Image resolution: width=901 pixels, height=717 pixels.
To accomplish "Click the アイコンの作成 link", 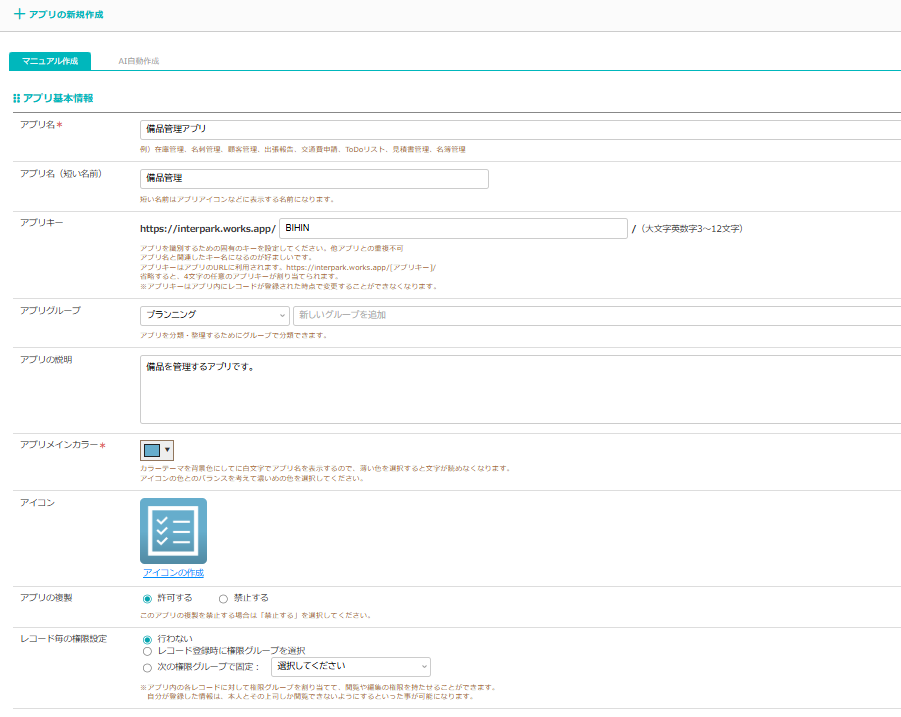I will (x=173, y=573).
